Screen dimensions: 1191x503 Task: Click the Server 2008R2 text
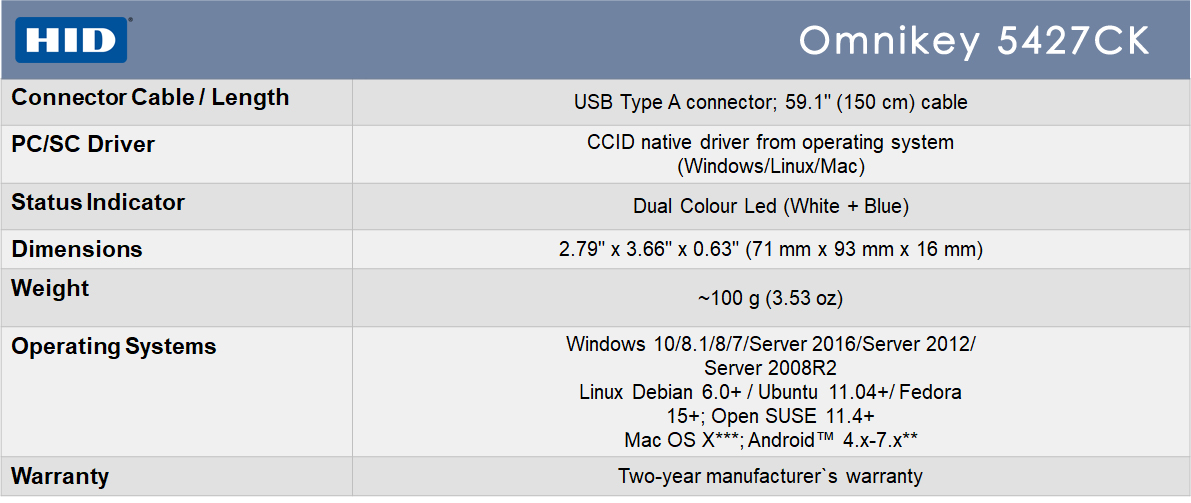(770, 369)
